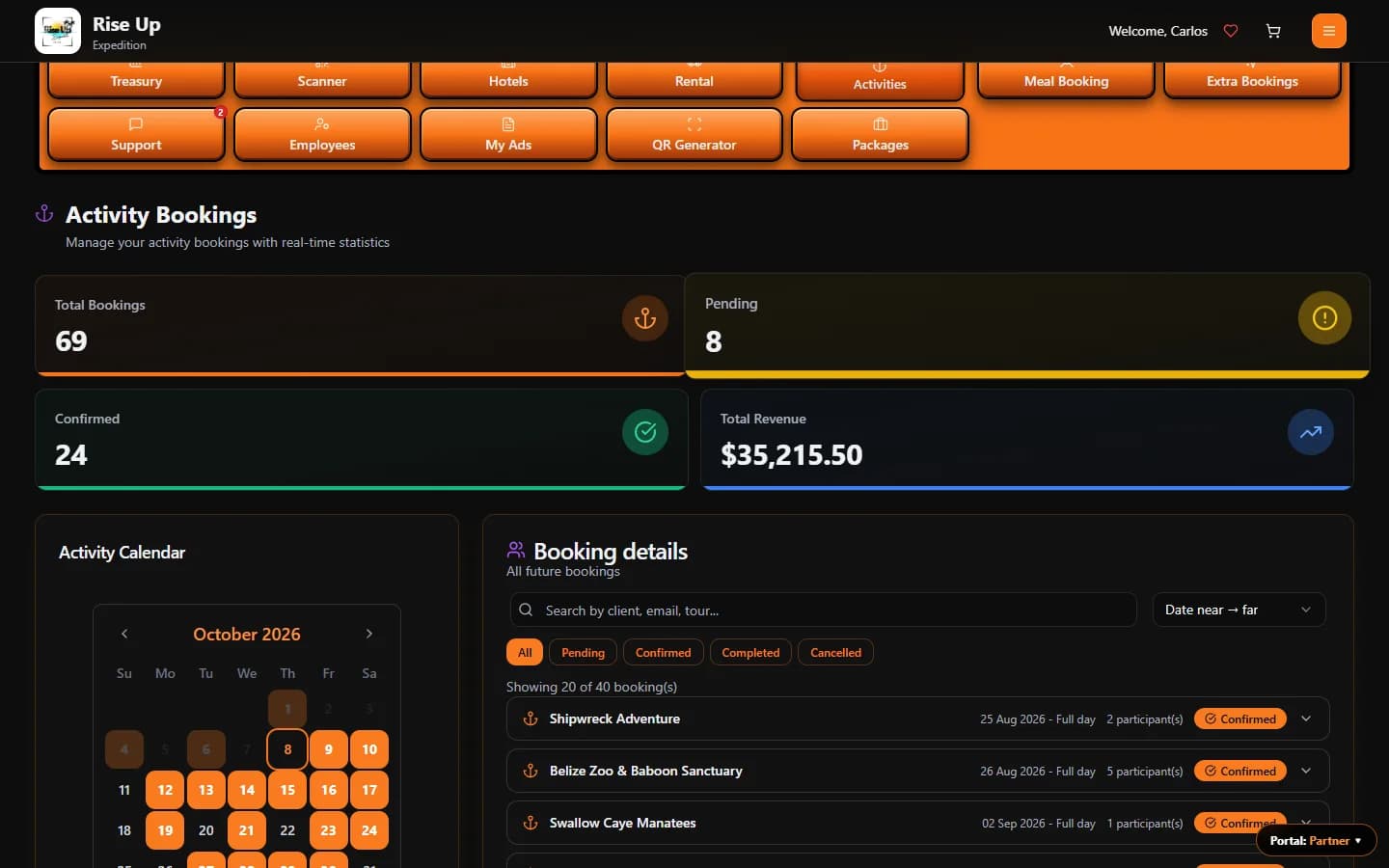The image size is (1389, 868).
Task: Click the anchor icon in Total Bookings card
Action: (x=645, y=318)
